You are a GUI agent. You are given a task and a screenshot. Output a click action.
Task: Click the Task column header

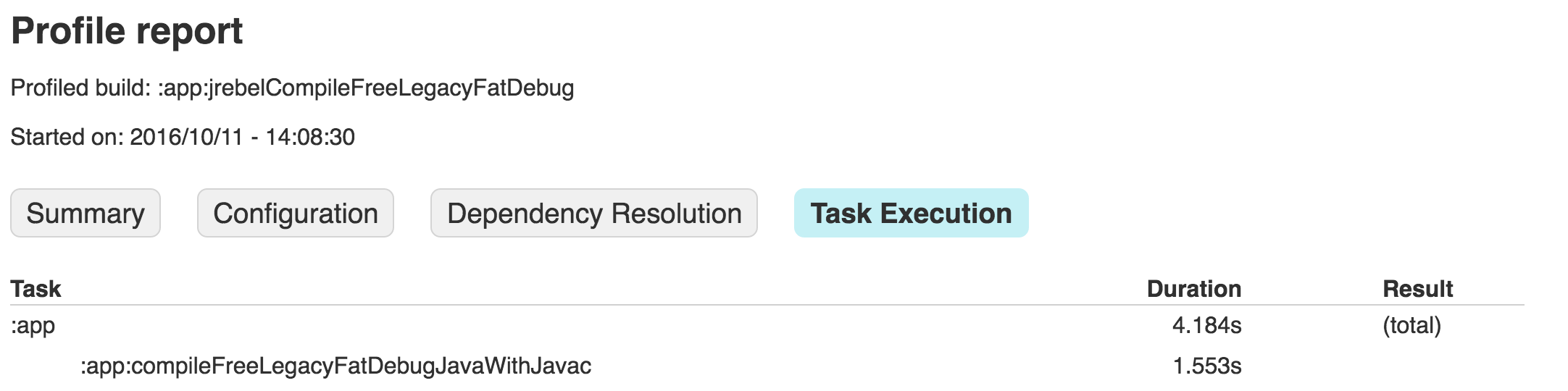tap(36, 289)
